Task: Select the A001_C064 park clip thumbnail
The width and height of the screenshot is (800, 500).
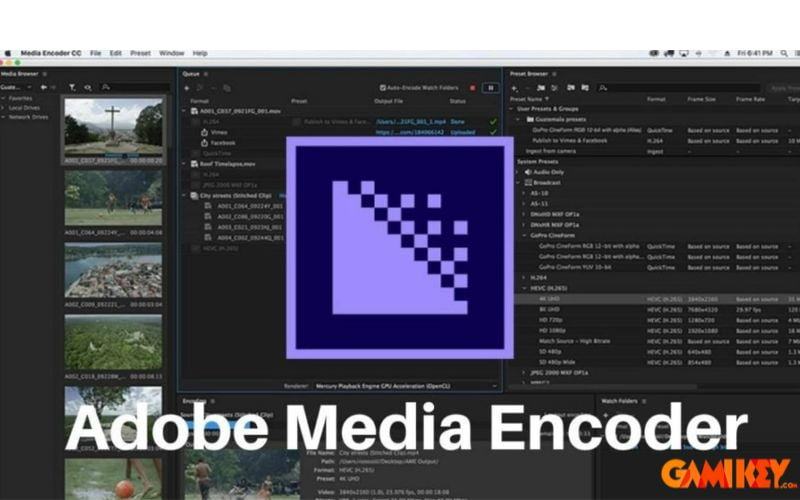Action: tap(114, 198)
